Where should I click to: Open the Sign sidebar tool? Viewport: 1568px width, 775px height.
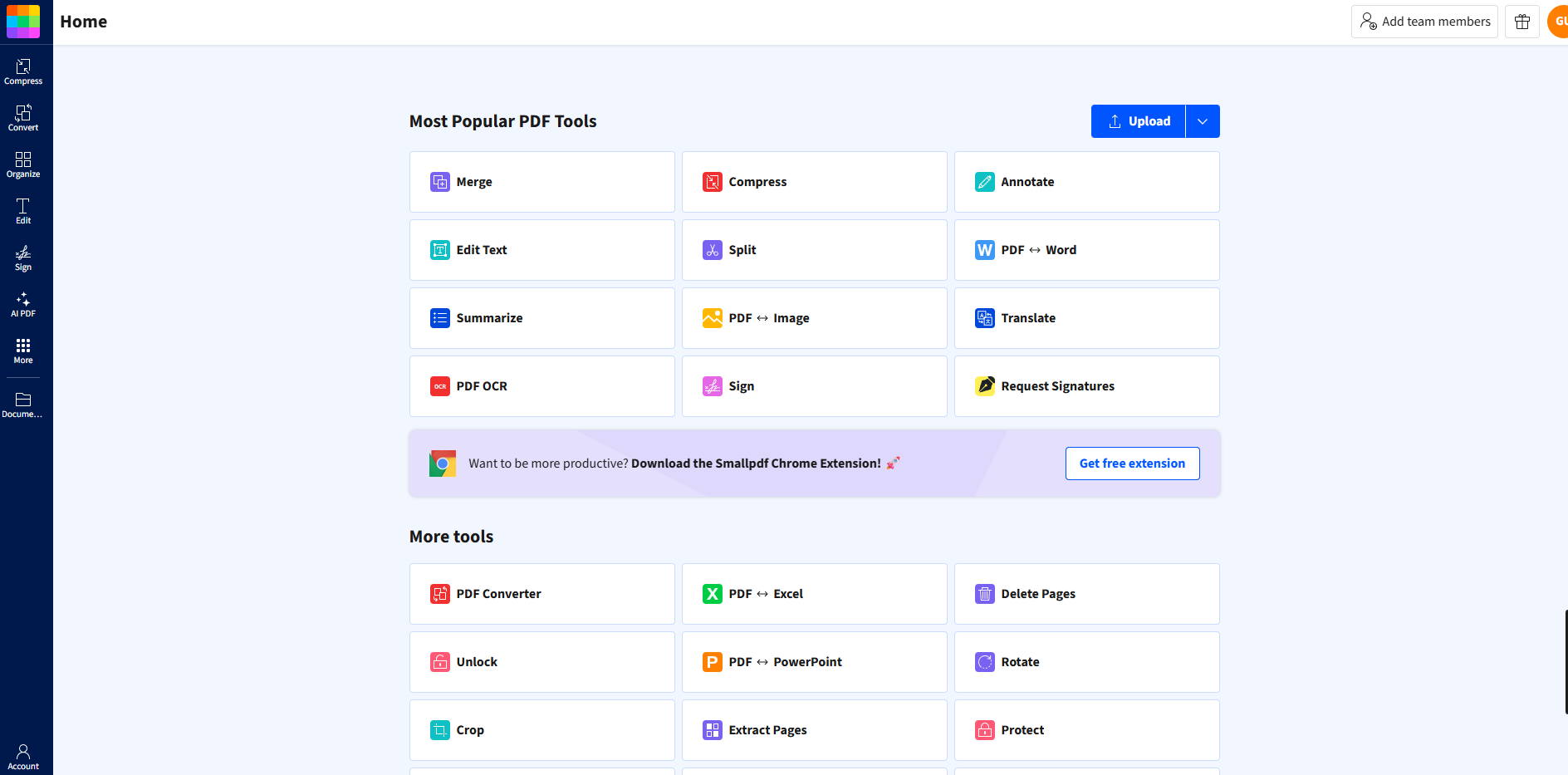tap(23, 258)
